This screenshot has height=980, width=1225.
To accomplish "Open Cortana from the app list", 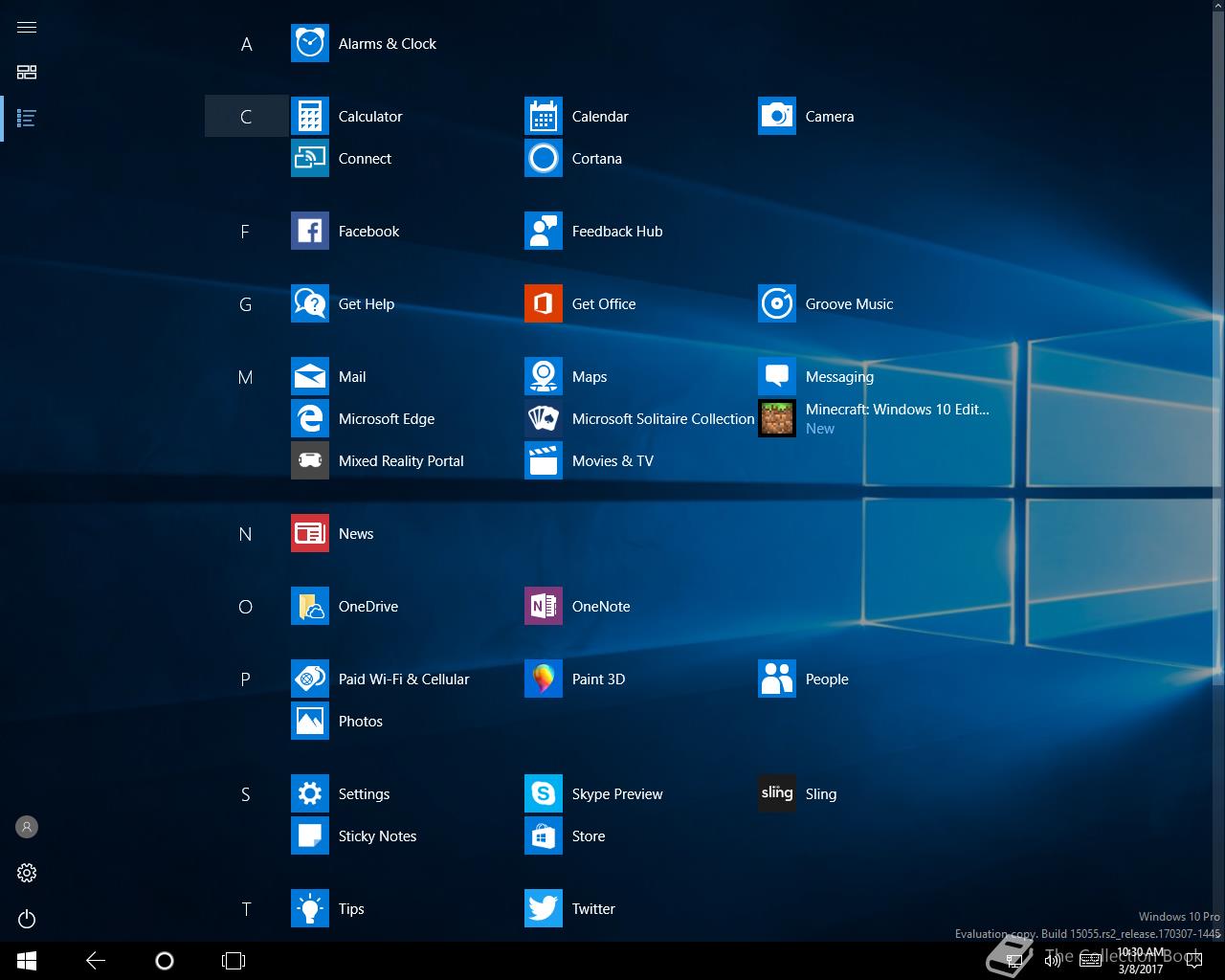I will point(544,158).
